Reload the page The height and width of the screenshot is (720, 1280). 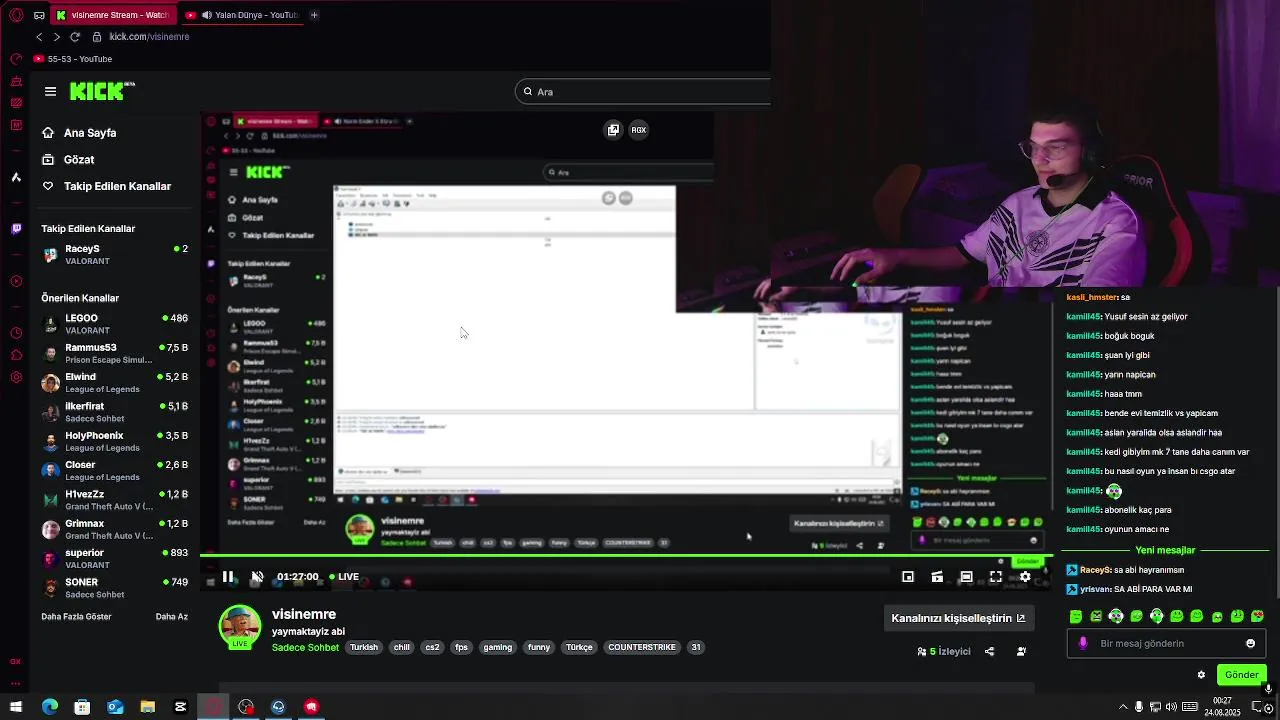point(74,37)
